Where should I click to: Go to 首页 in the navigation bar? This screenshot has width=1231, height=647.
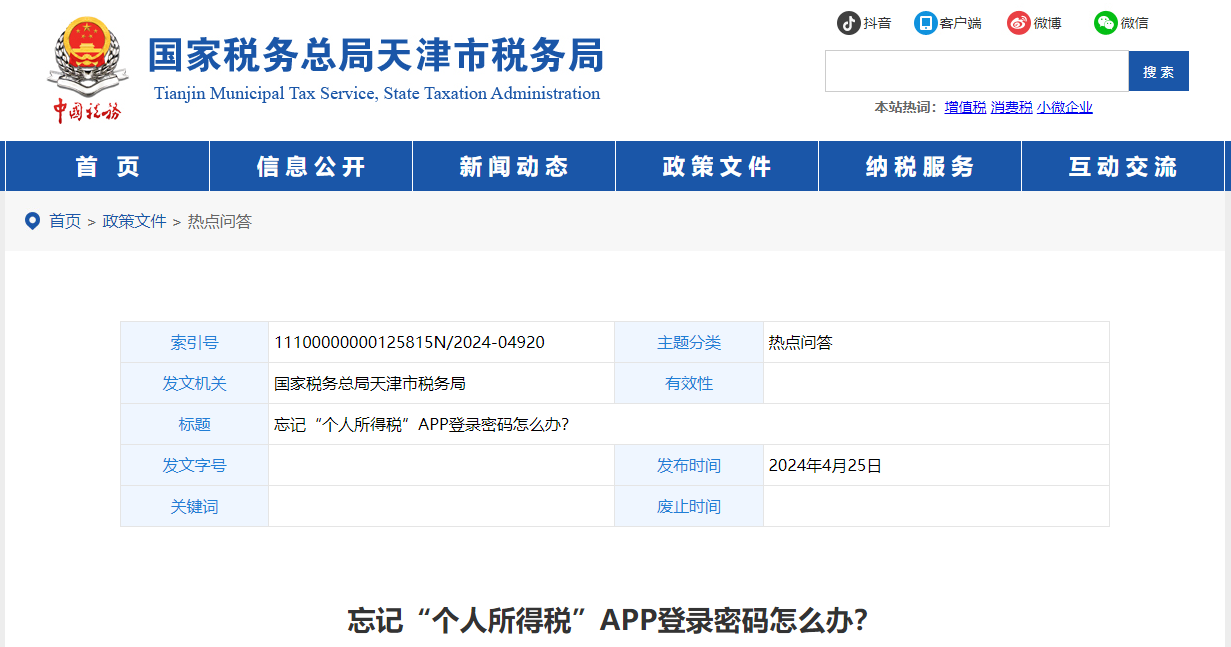107,166
